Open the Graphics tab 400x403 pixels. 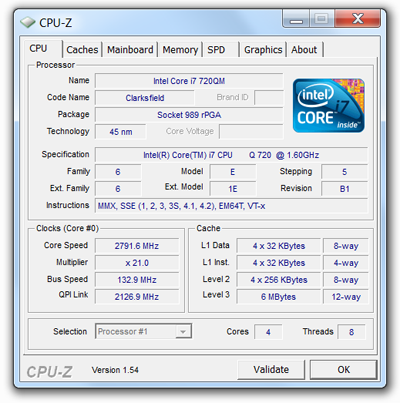(x=263, y=50)
